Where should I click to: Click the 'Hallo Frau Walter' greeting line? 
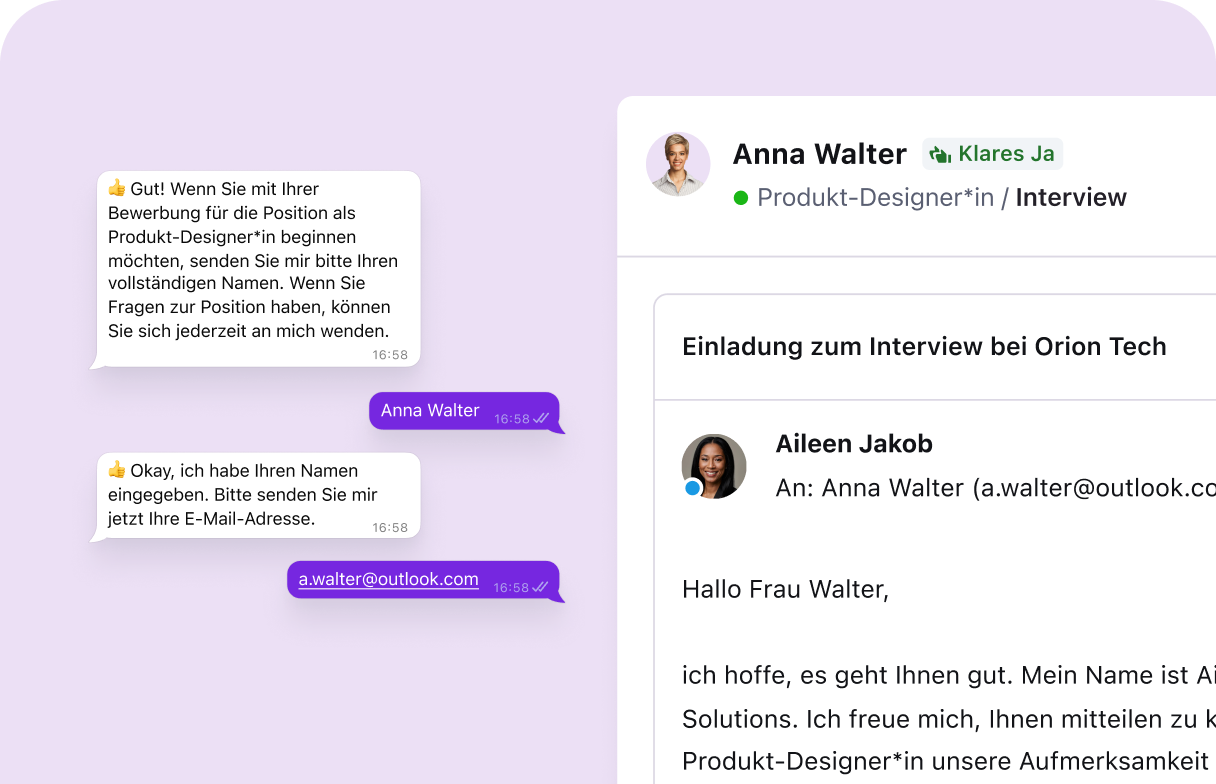tap(785, 589)
